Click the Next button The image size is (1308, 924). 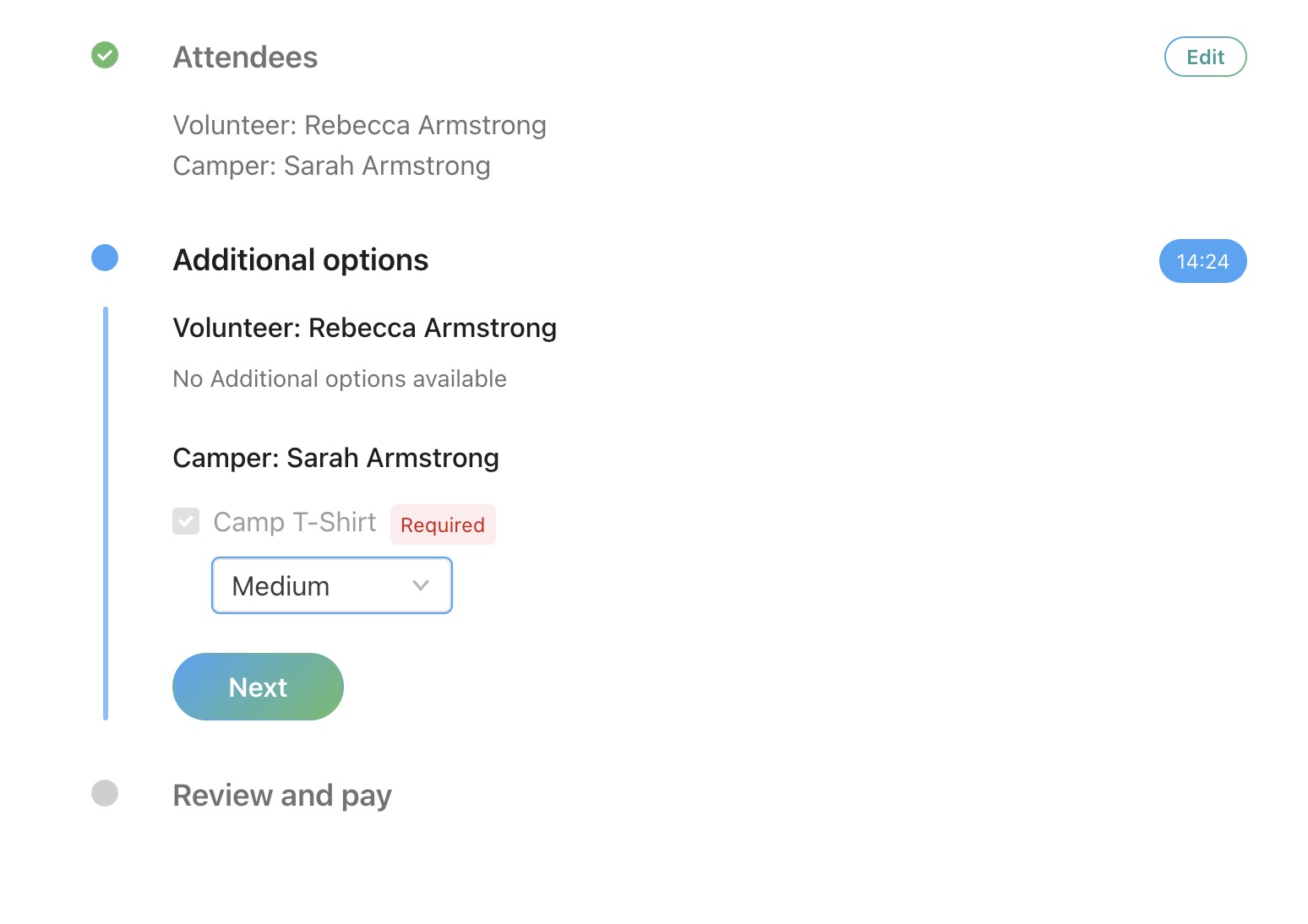click(x=258, y=687)
